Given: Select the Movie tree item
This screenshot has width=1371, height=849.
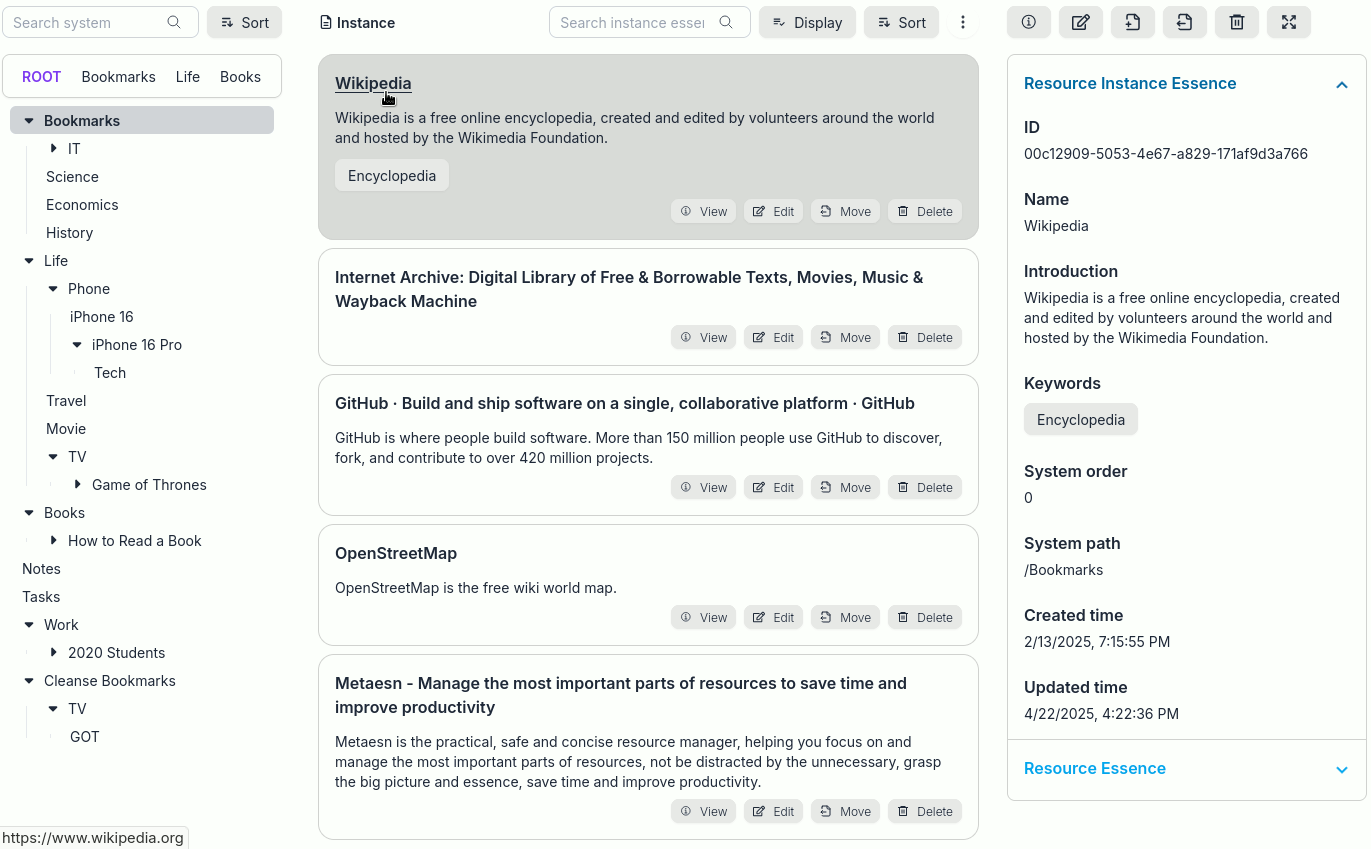Looking at the screenshot, I should 66,428.
